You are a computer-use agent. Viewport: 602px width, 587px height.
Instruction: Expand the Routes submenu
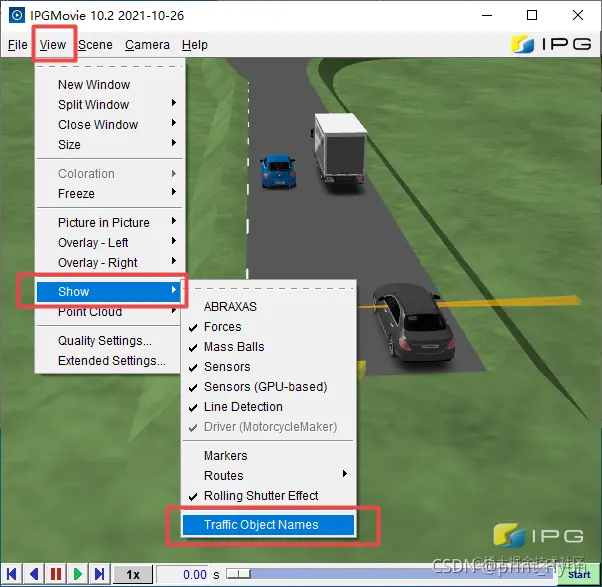268,476
